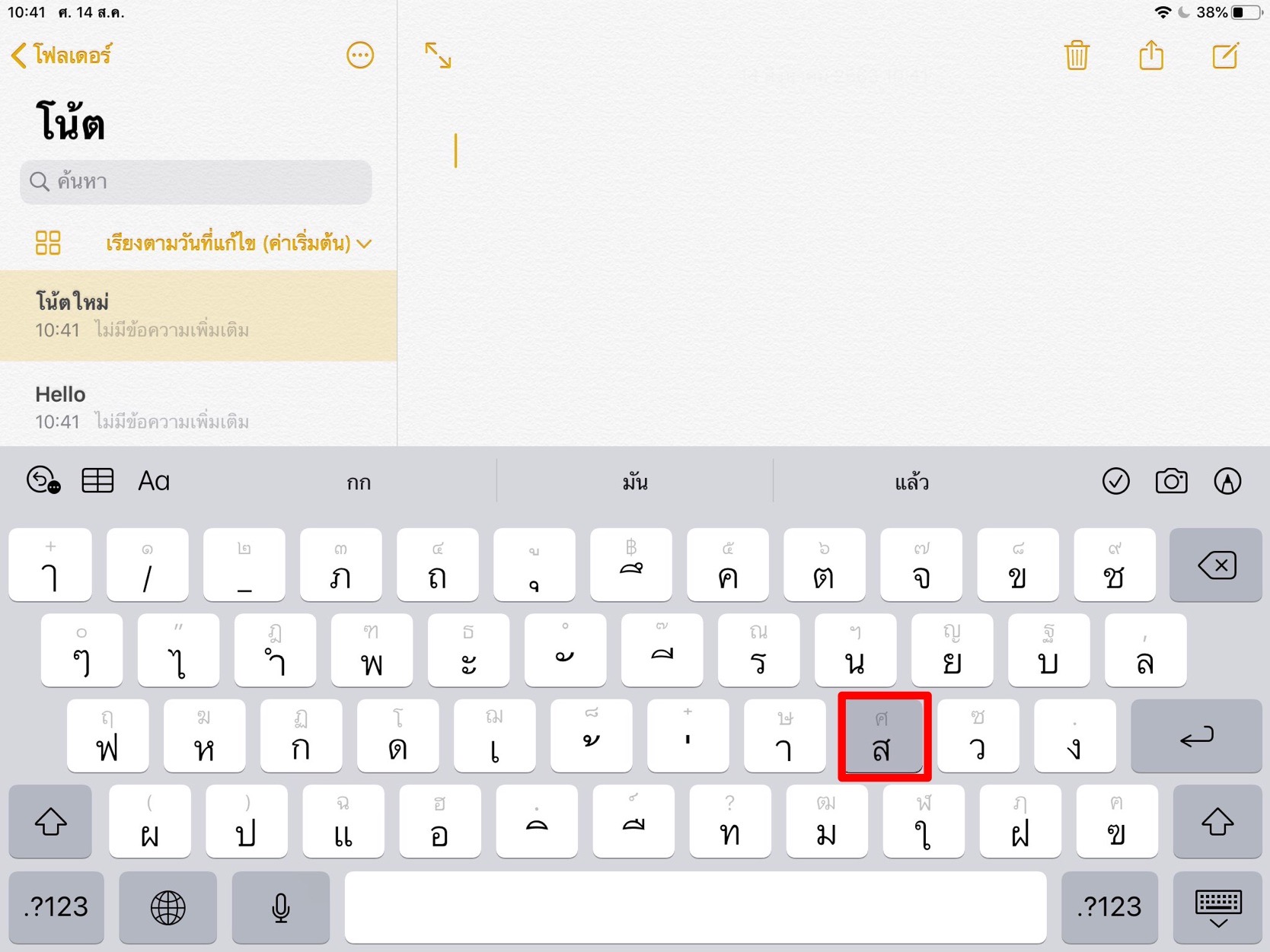Create a new note with the compose icon
1270x952 pixels.
pyautogui.click(x=1225, y=56)
